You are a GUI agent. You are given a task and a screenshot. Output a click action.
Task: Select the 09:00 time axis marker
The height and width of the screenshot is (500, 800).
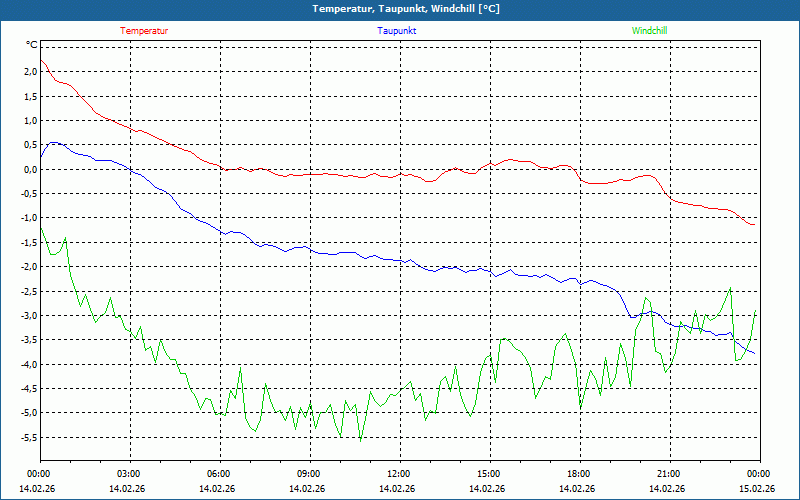click(x=309, y=474)
